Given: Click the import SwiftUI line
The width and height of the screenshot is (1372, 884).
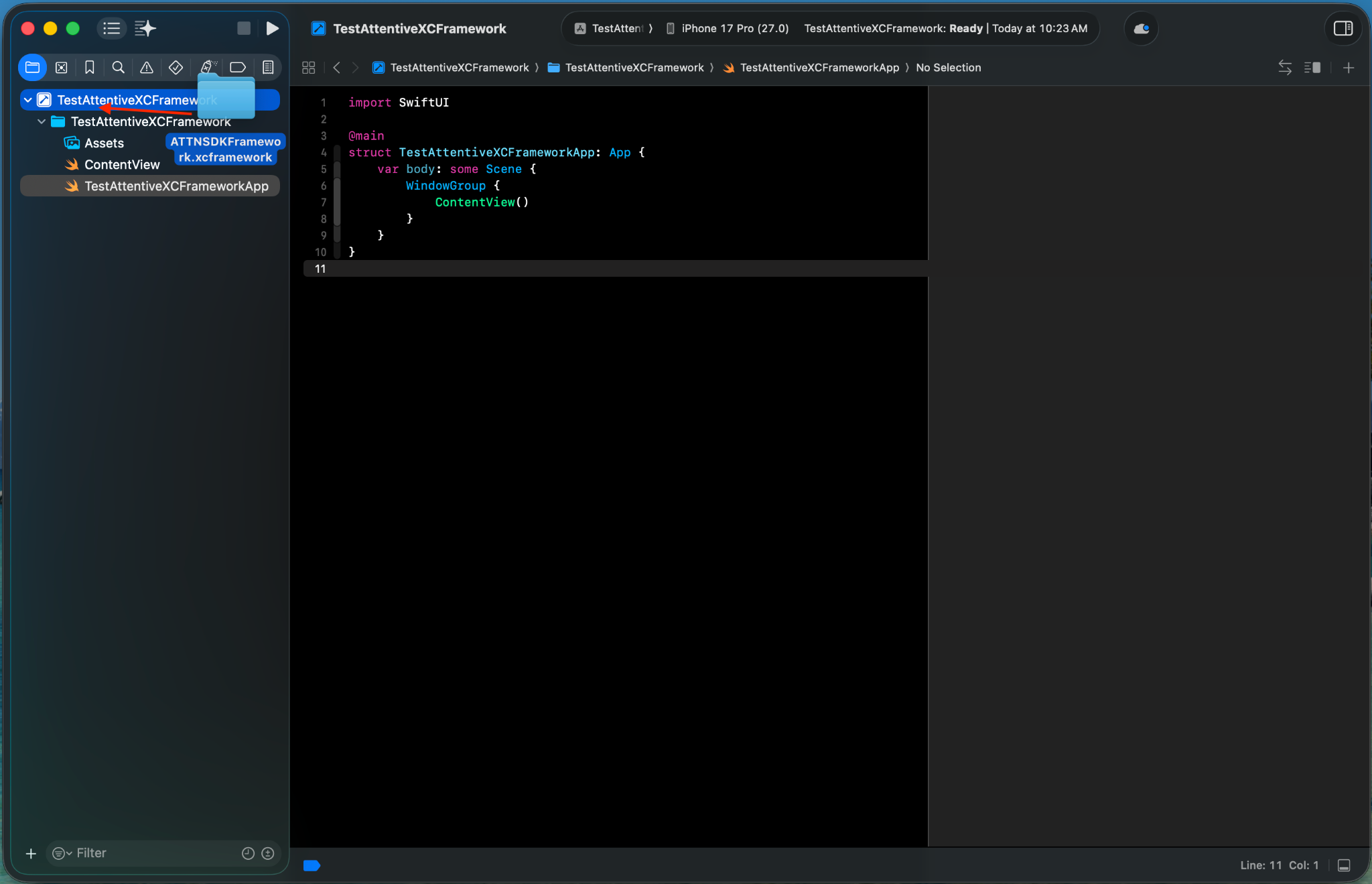Looking at the screenshot, I should pyautogui.click(x=399, y=103).
